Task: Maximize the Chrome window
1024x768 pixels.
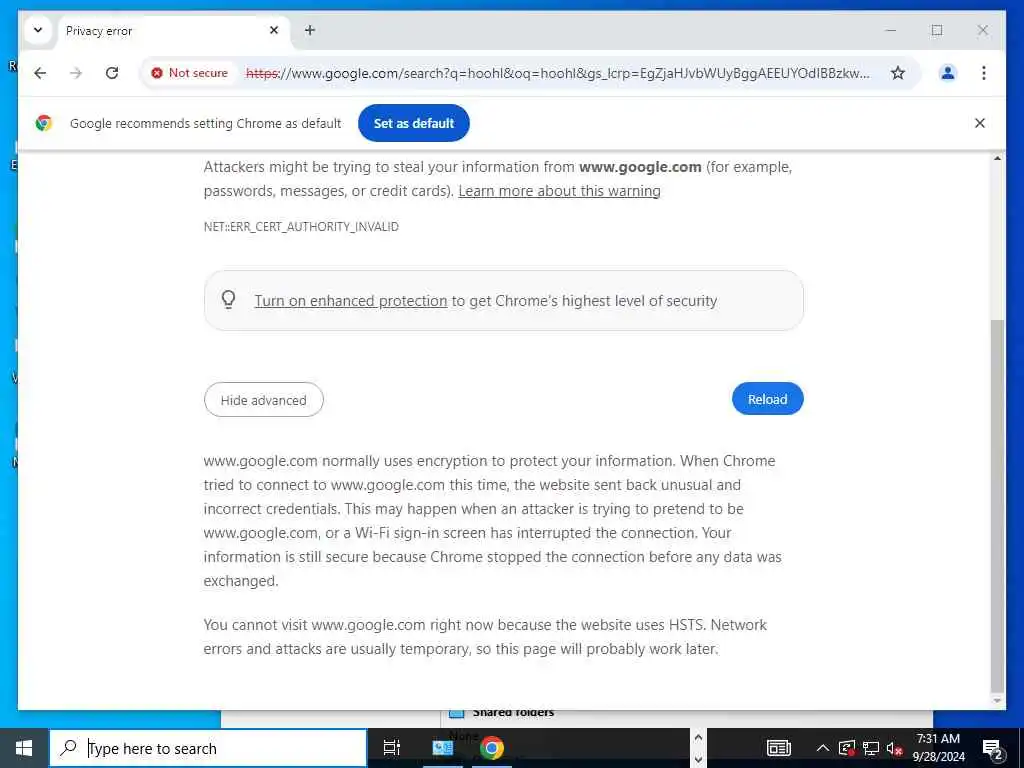Action: [x=936, y=30]
